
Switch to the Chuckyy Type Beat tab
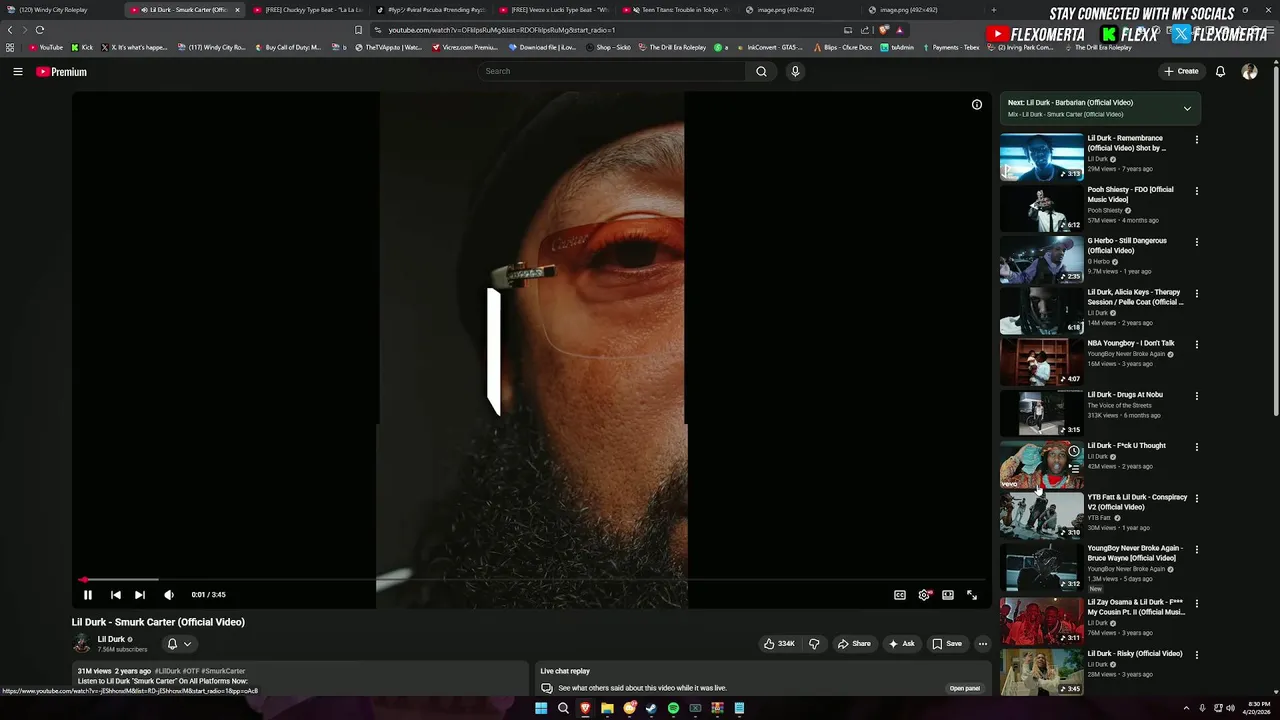pyautogui.click(x=308, y=10)
